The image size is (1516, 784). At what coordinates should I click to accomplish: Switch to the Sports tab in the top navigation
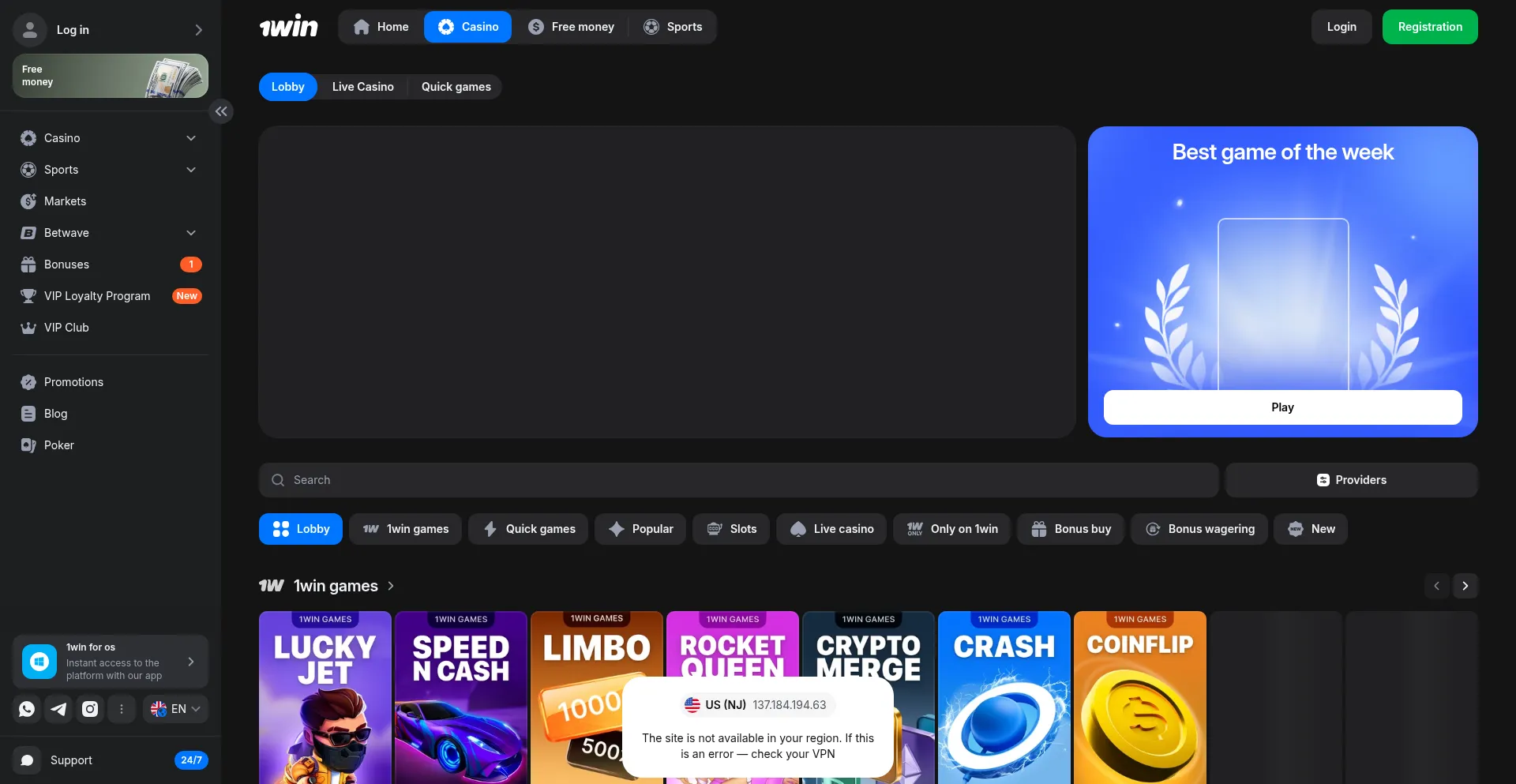(x=674, y=27)
